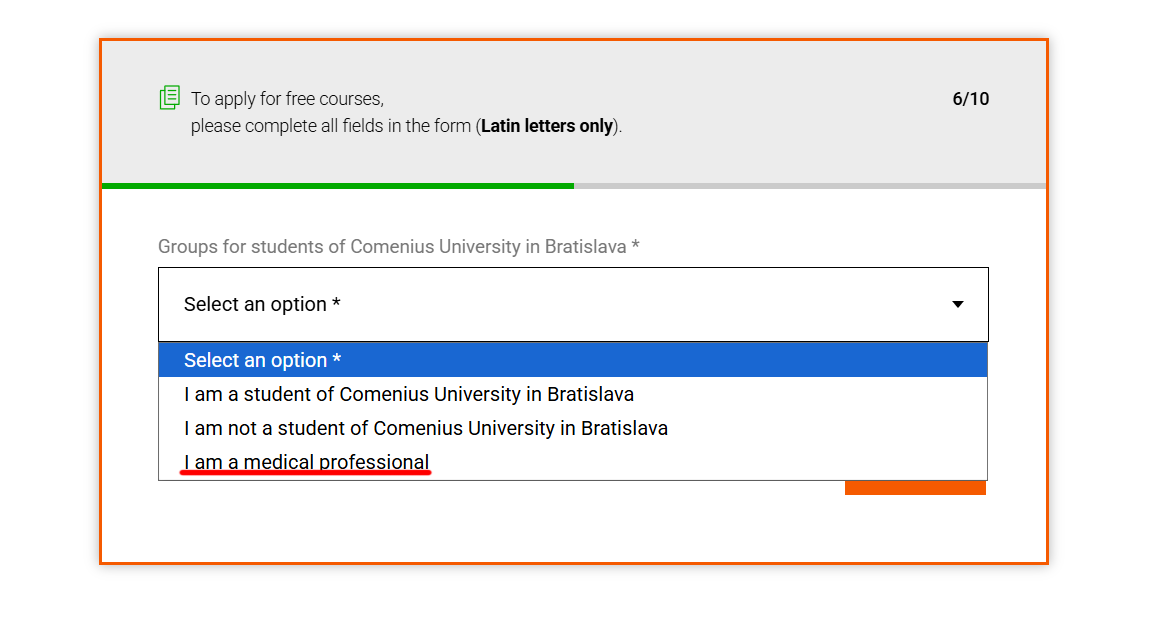The height and width of the screenshot is (620, 1166).
Task: Click the black dropdown arrow triangle
Action: pyautogui.click(x=958, y=304)
